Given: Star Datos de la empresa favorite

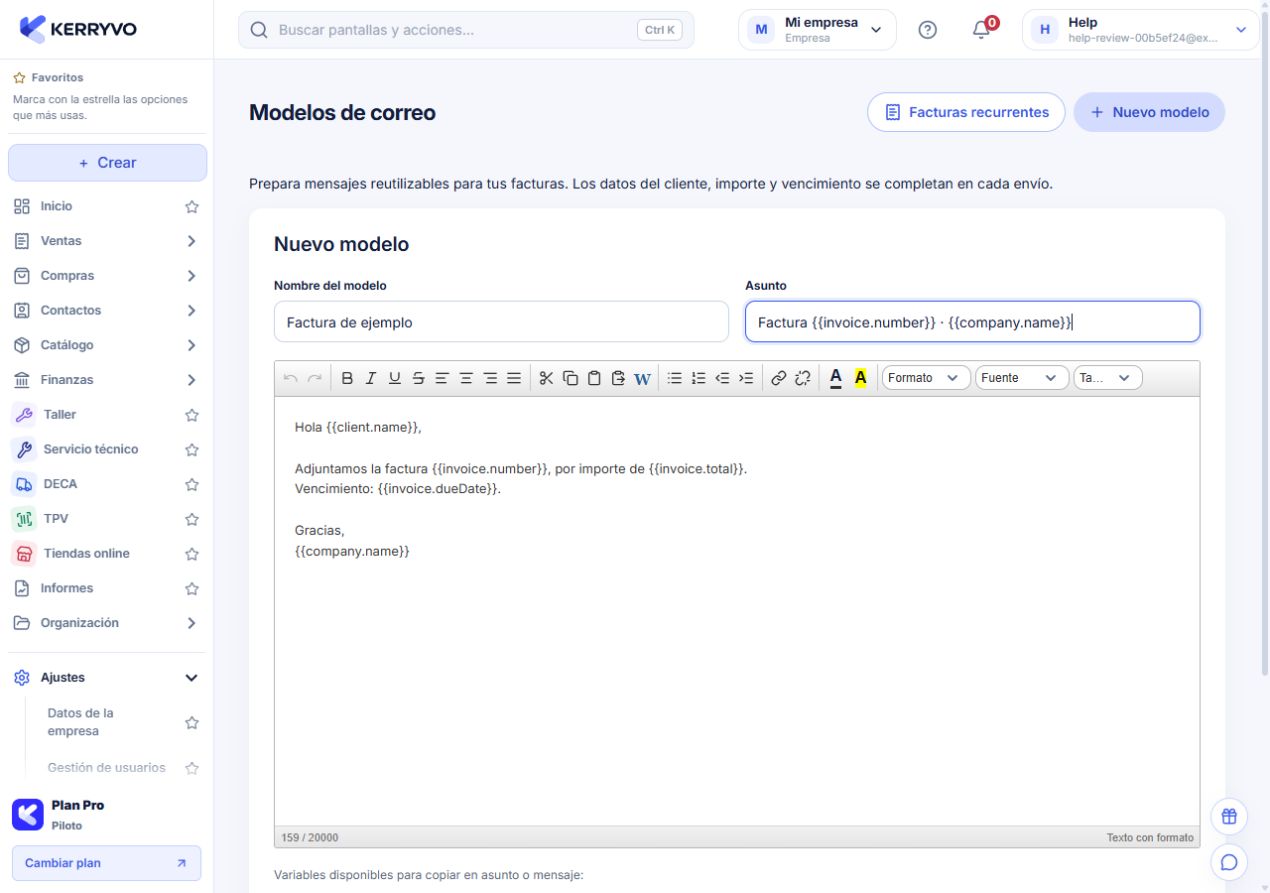Looking at the screenshot, I should coord(192,723).
